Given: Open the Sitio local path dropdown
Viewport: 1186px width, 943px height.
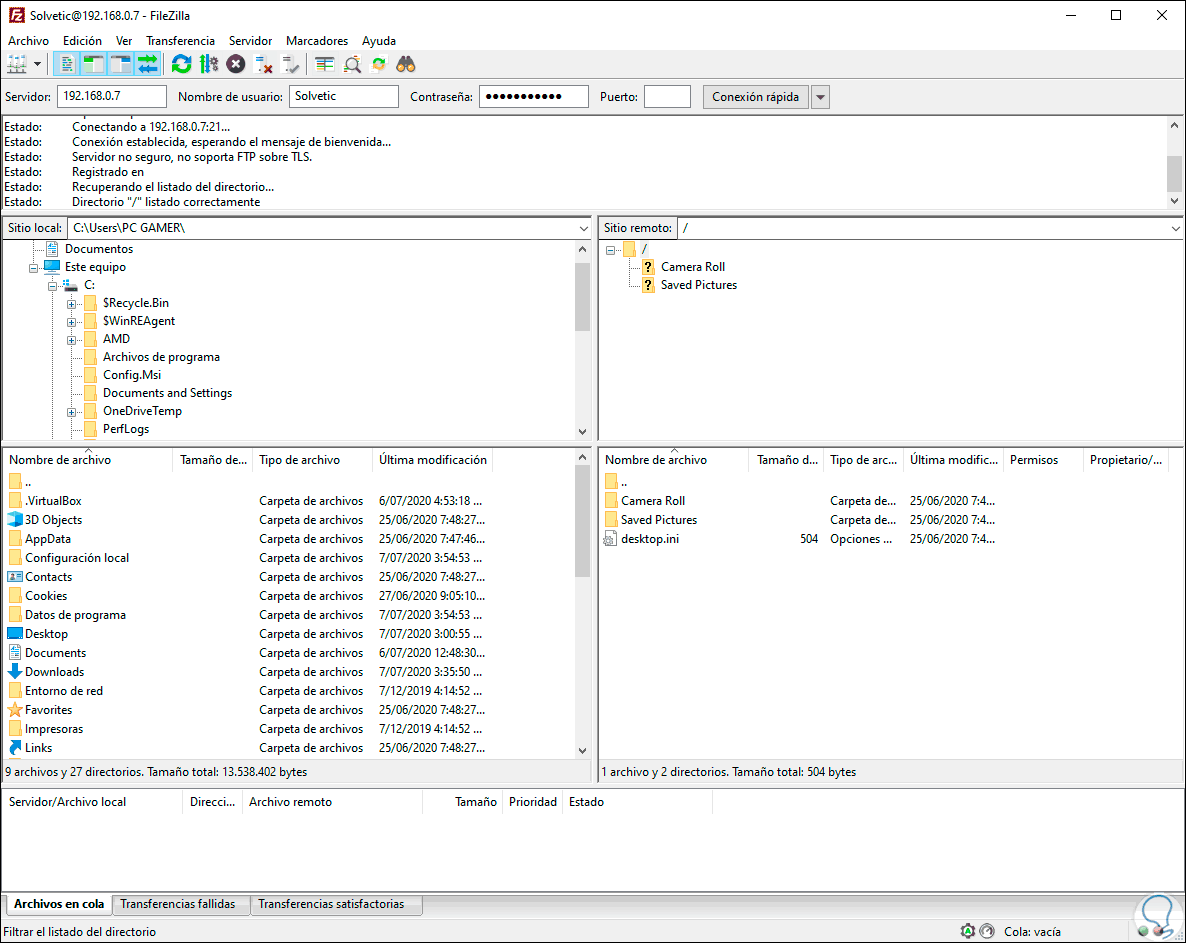Looking at the screenshot, I should tap(583, 228).
